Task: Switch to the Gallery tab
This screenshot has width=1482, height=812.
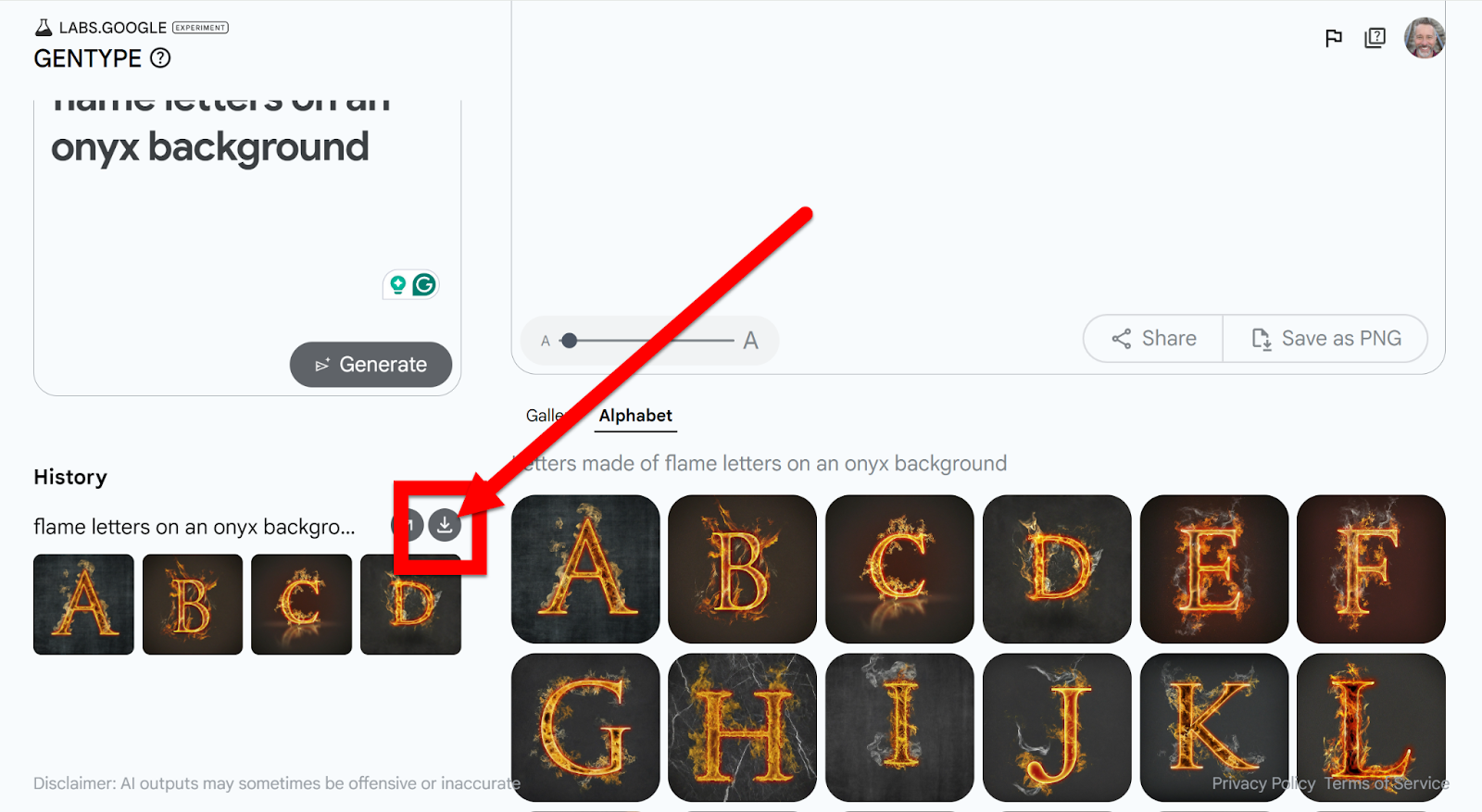Action: point(546,416)
